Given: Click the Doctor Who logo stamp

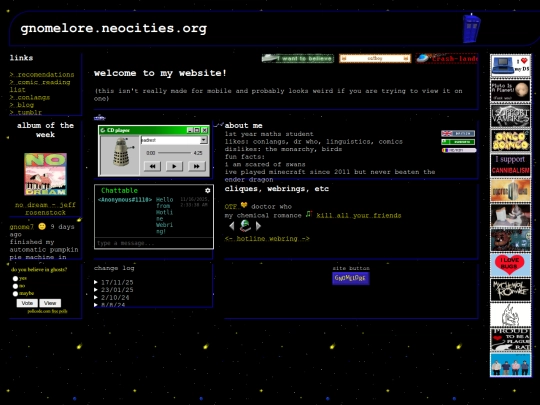Looking at the screenshot, I should point(510,190).
